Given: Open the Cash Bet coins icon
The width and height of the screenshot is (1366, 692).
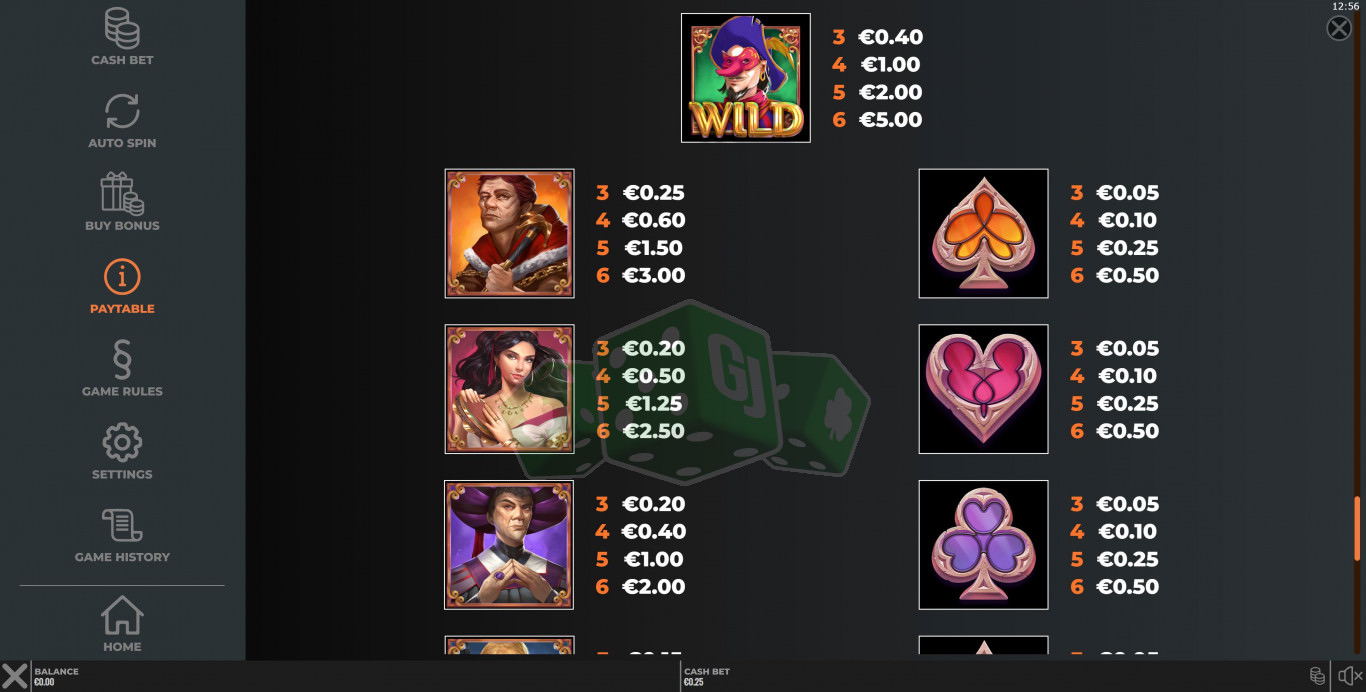Looking at the screenshot, I should [x=122, y=30].
